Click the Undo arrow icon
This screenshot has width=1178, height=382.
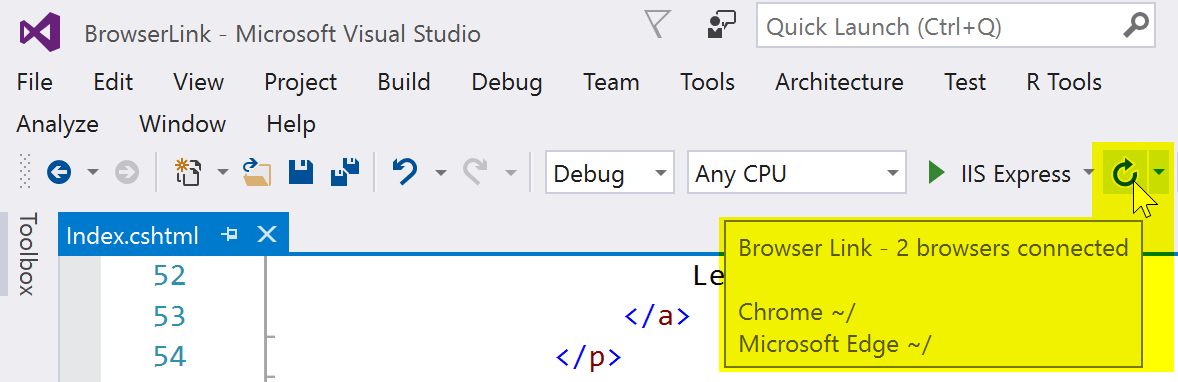(x=406, y=173)
